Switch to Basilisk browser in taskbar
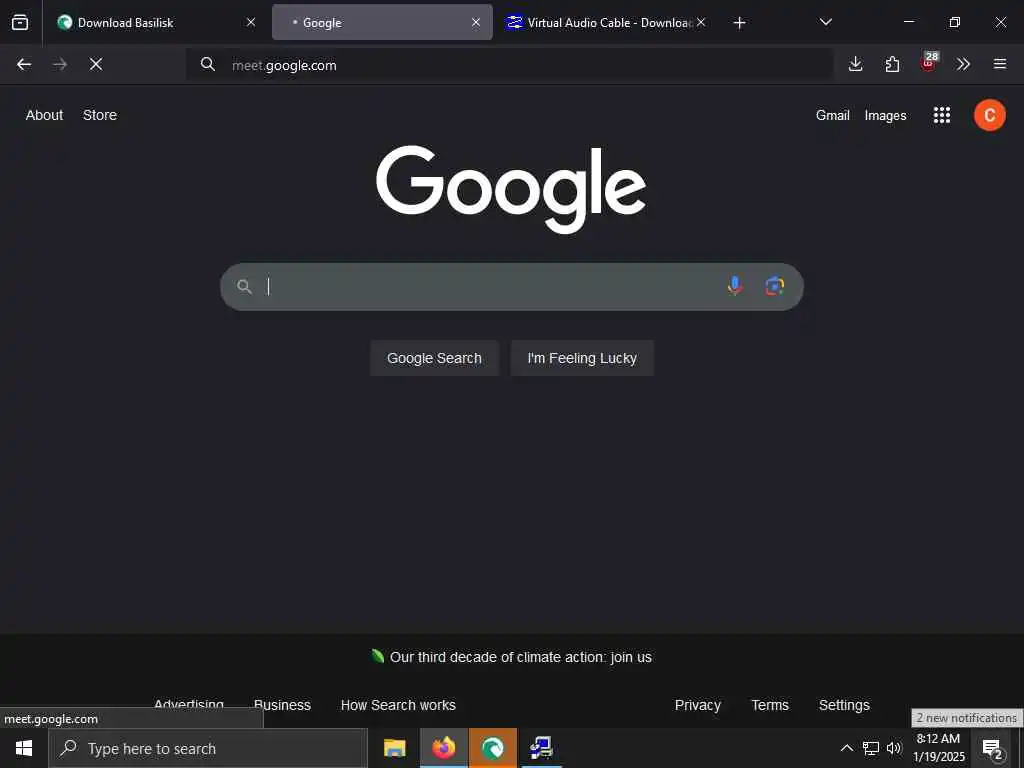Image resolution: width=1024 pixels, height=768 pixels. click(492, 748)
